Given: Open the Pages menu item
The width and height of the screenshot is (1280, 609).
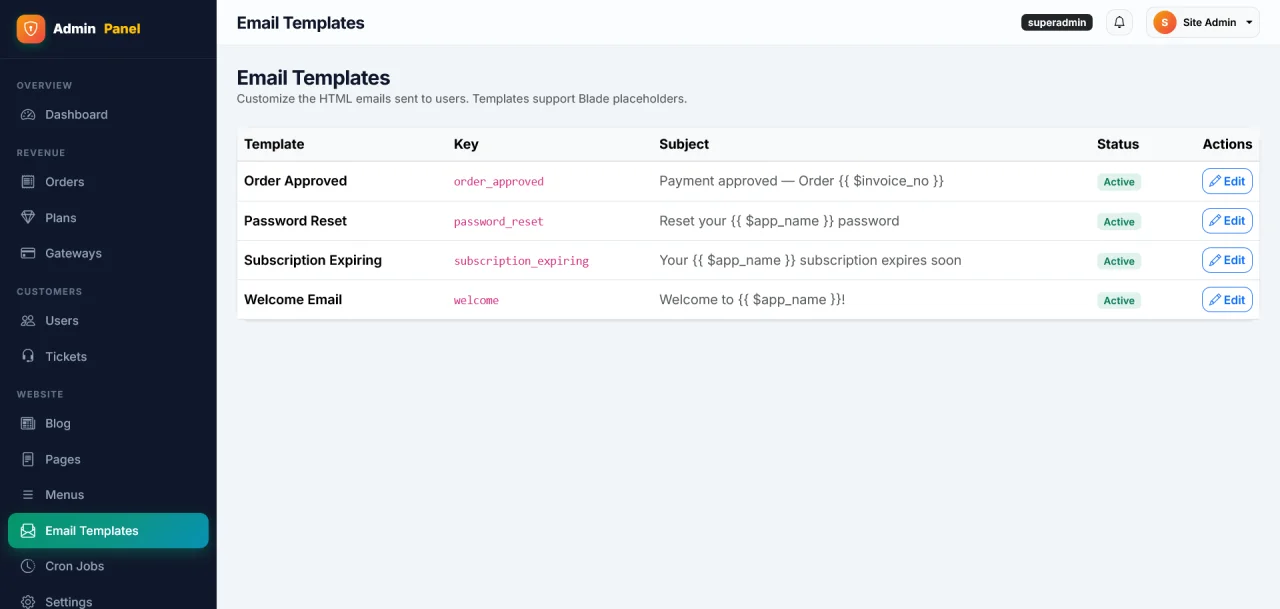Looking at the screenshot, I should 108,460.
